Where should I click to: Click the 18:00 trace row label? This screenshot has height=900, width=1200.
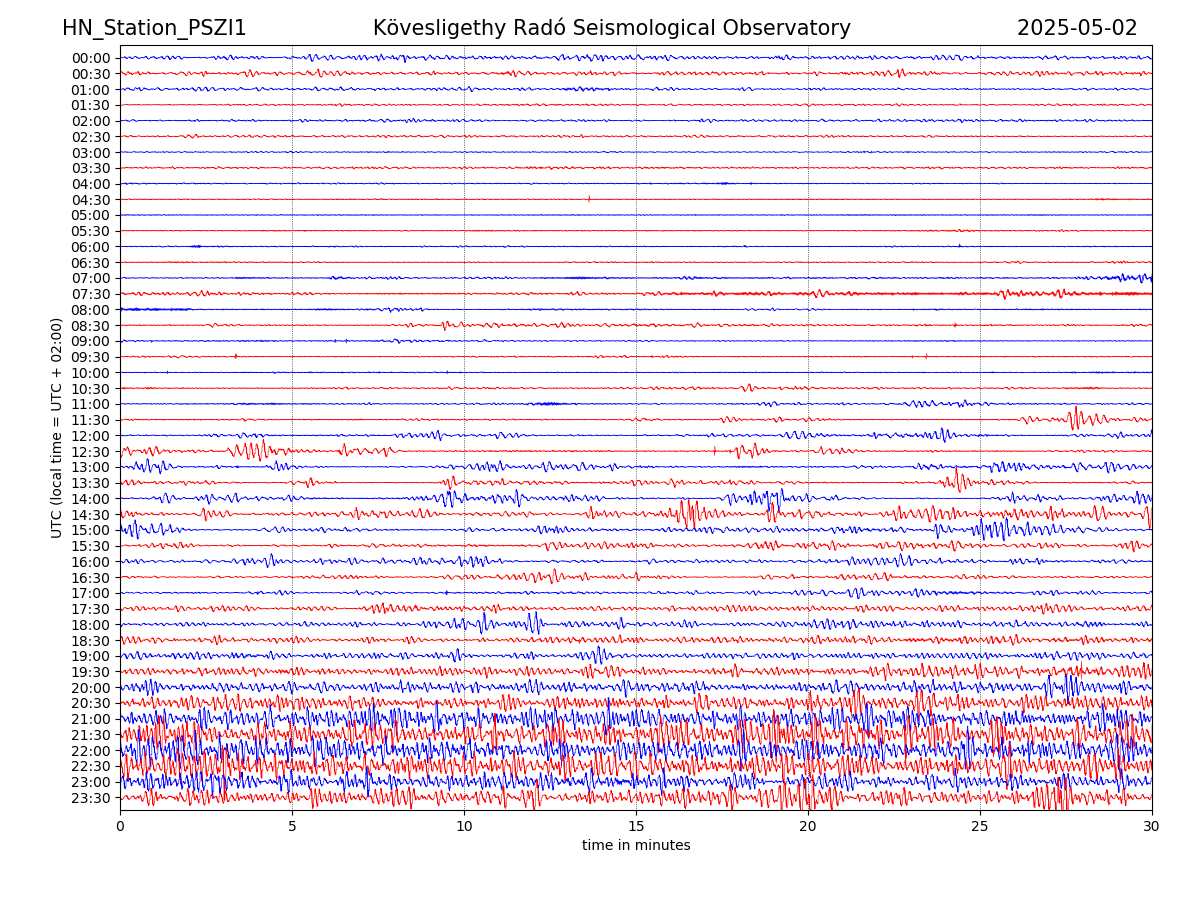tap(91, 625)
